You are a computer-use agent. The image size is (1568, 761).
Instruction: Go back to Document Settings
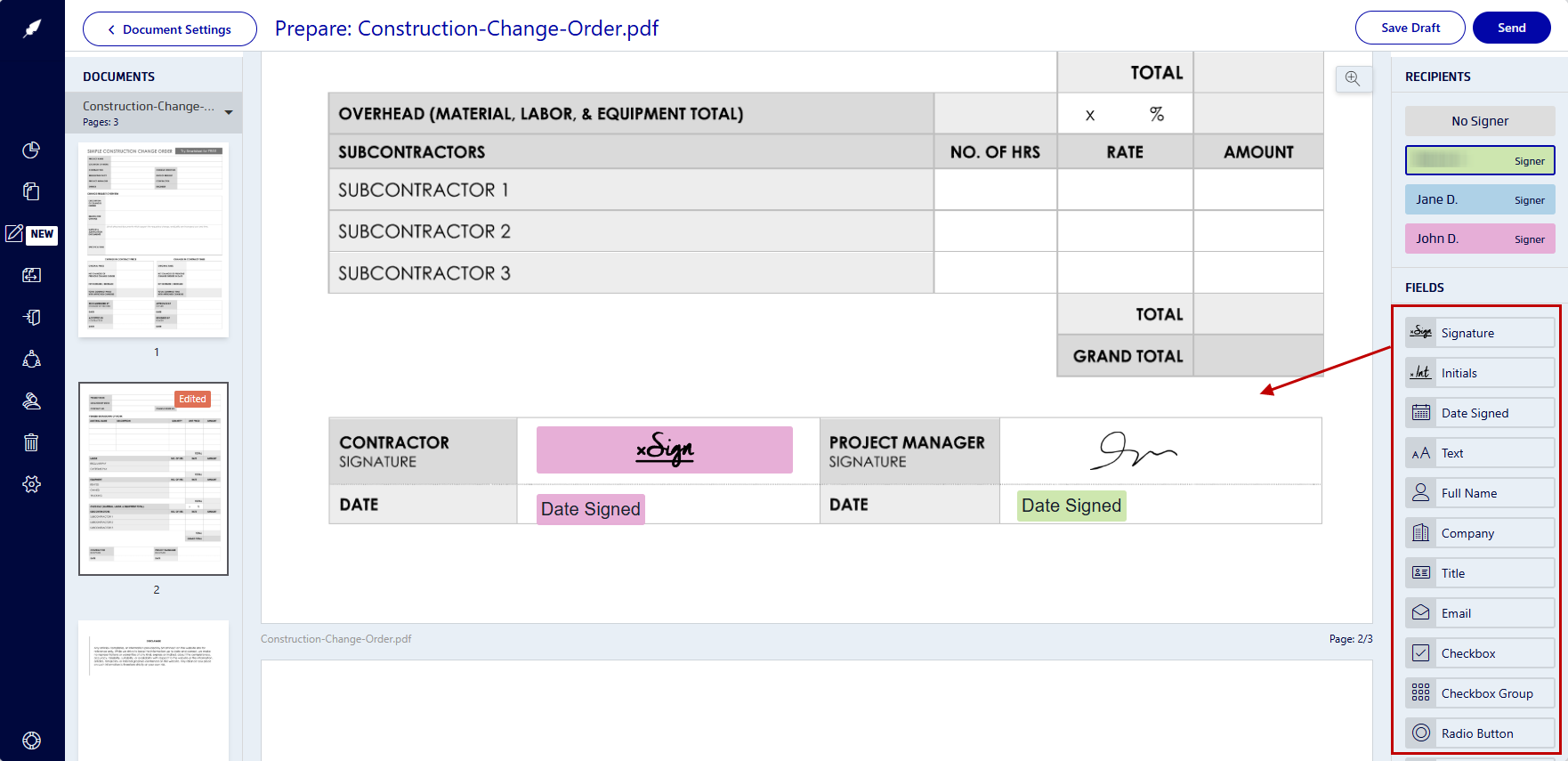point(169,28)
